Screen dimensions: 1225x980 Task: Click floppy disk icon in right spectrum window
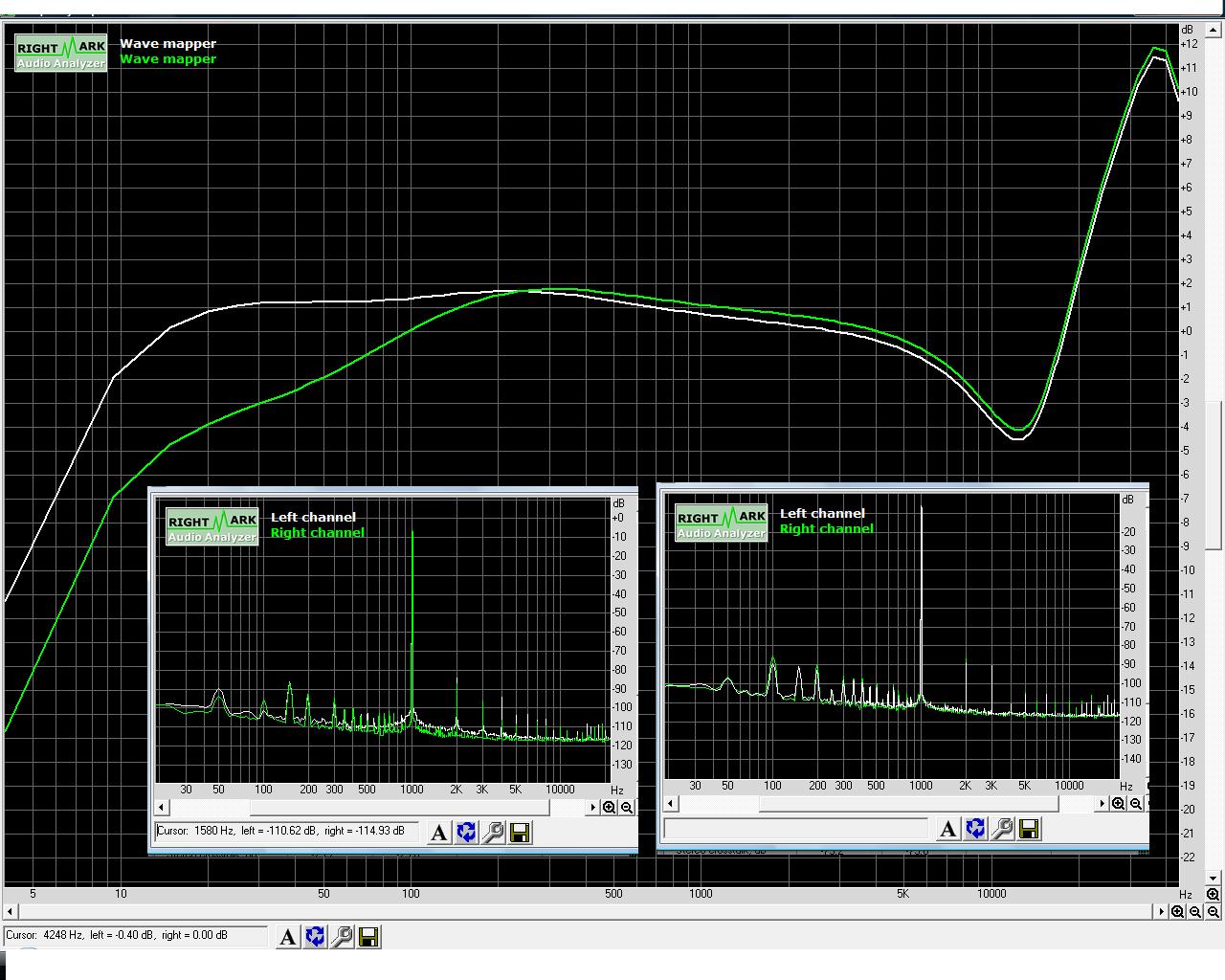[x=1029, y=829]
